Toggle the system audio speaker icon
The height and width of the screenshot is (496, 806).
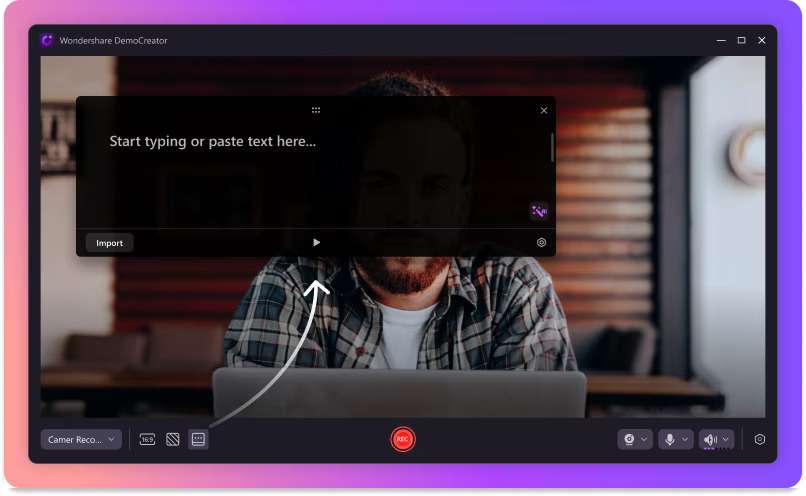point(710,440)
